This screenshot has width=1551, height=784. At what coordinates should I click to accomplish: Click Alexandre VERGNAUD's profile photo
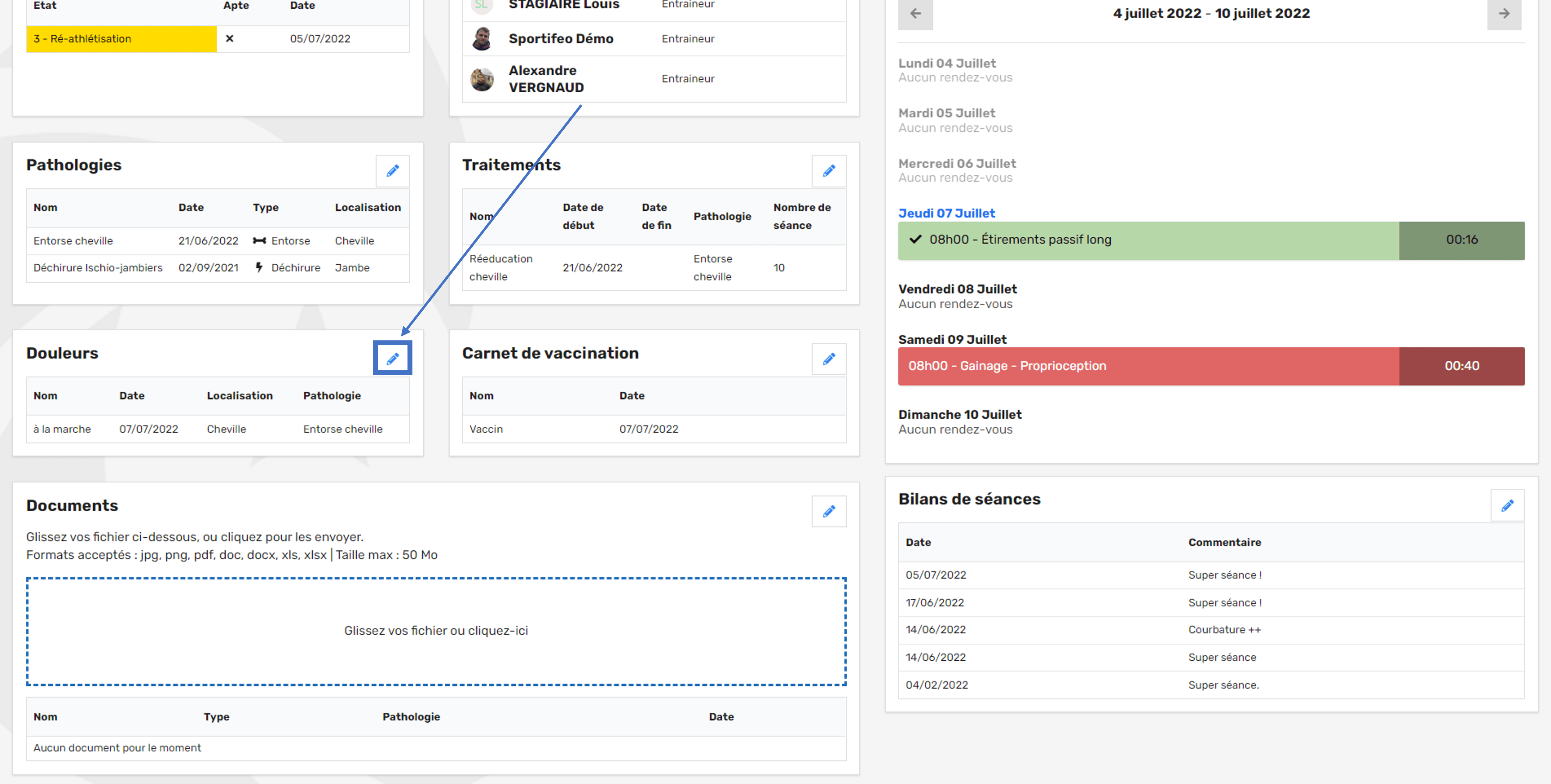(x=482, y=79)
